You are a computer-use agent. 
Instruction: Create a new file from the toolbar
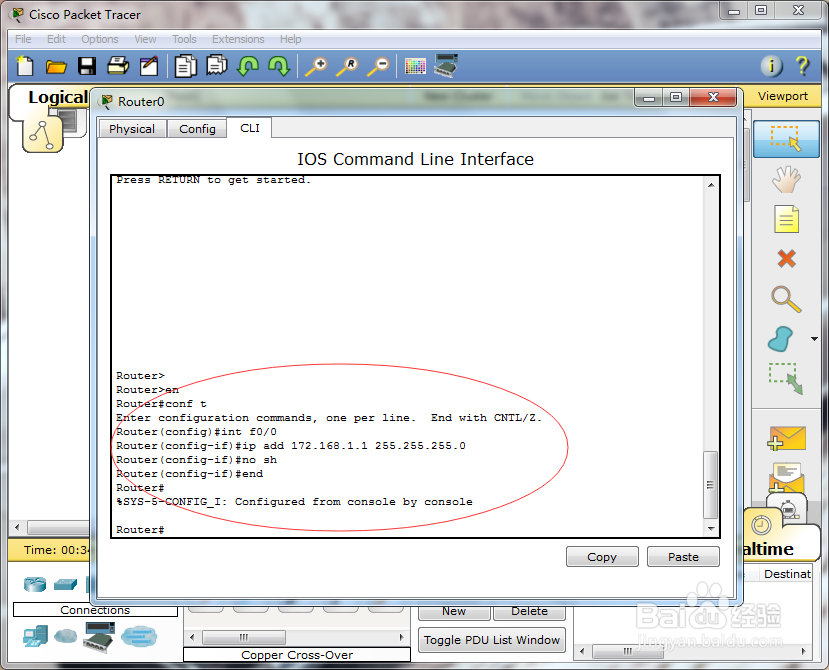point(25,66)
